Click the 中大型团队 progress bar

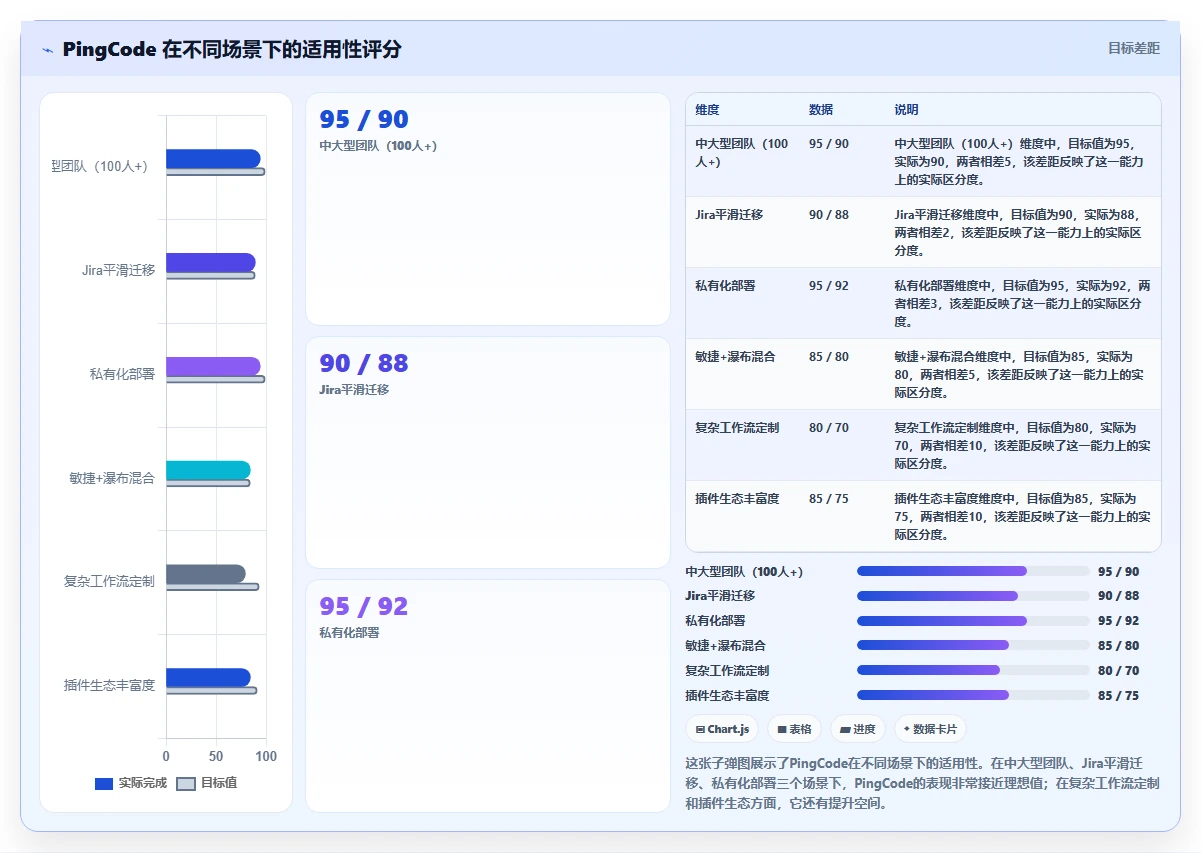click(973, 571)
